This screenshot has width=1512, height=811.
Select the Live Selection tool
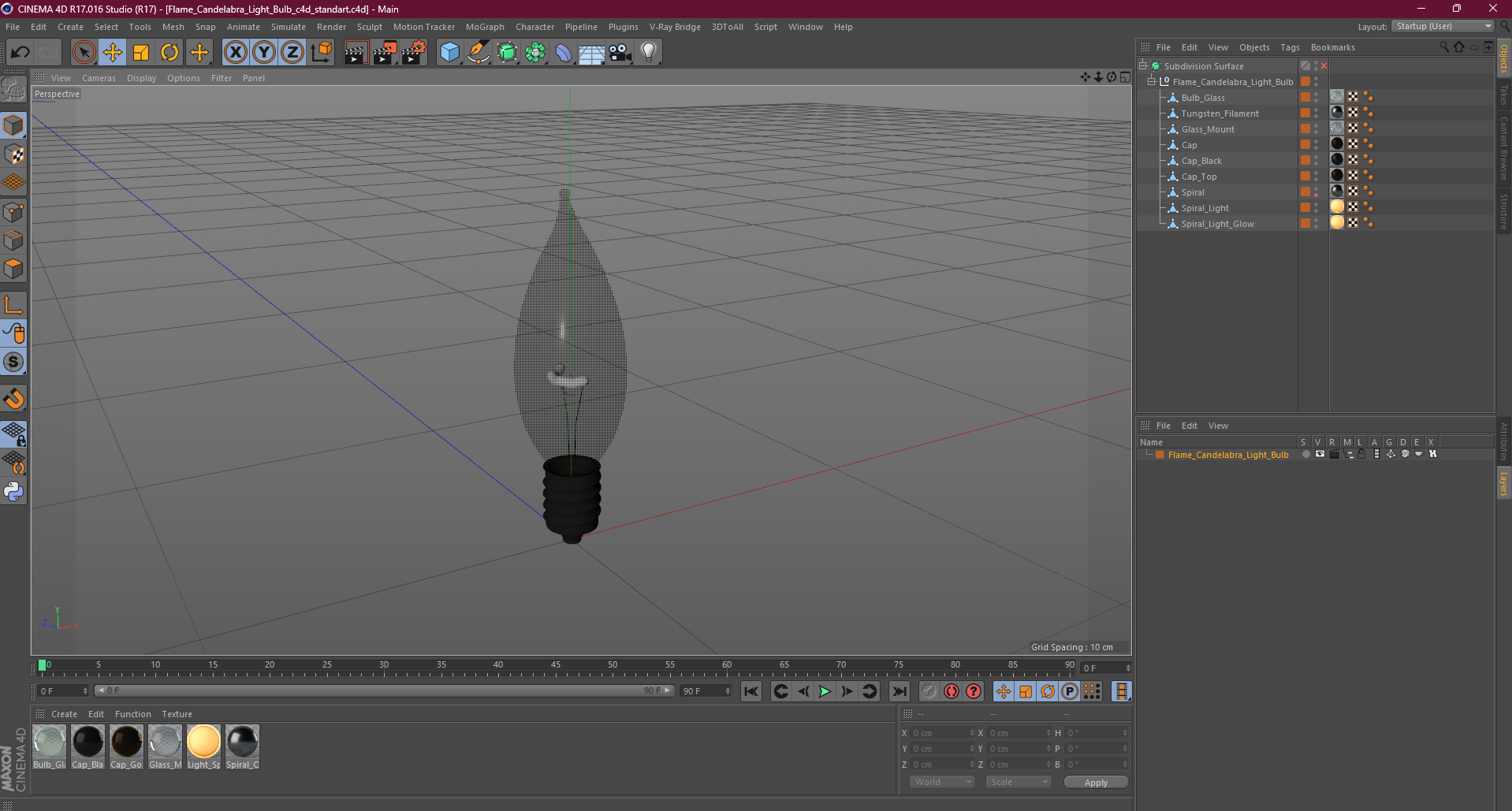point(84,53)
